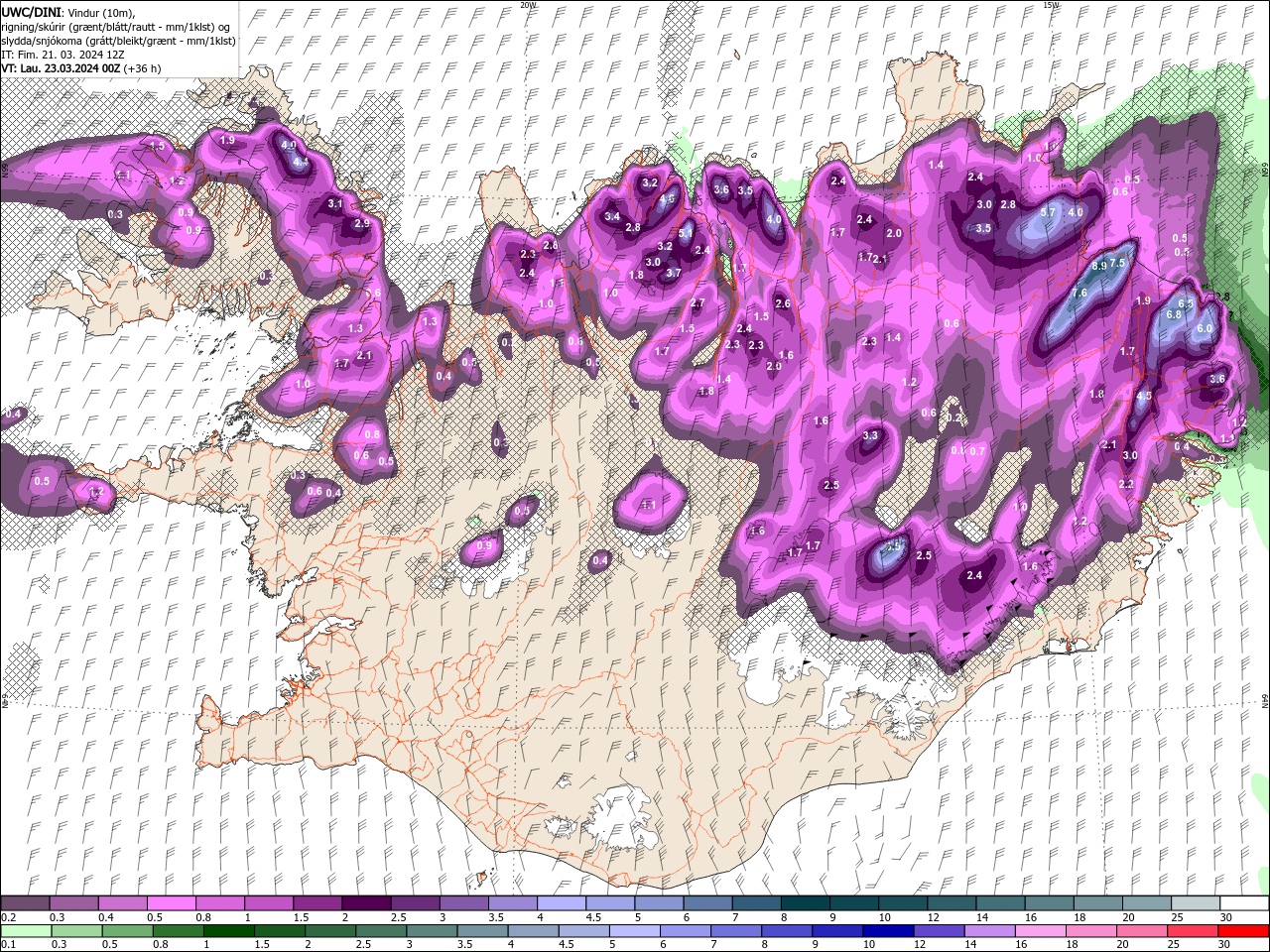Click the 2.7 snowfall value on the map
The image size is (1270, 952).
698,302
